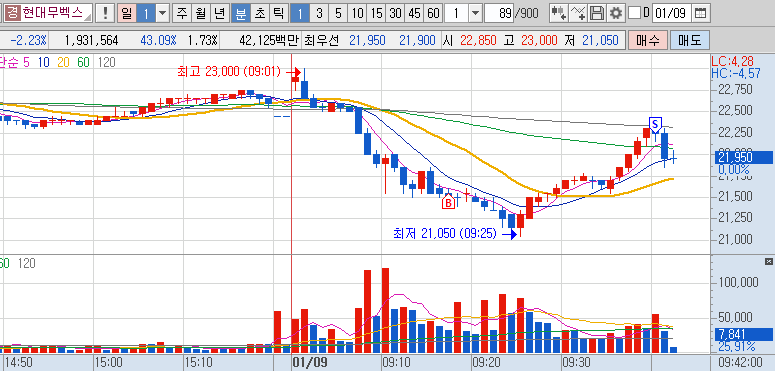Screen dimensions: 775x371
Task: Click the B buy signal marker on chart
Action: (x=448, y=202)
